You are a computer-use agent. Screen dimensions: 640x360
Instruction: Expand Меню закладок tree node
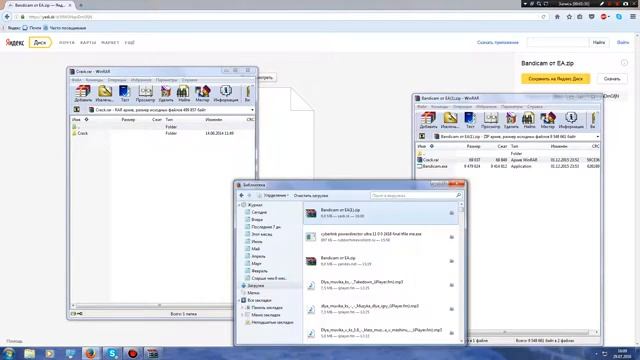[242, 315]
